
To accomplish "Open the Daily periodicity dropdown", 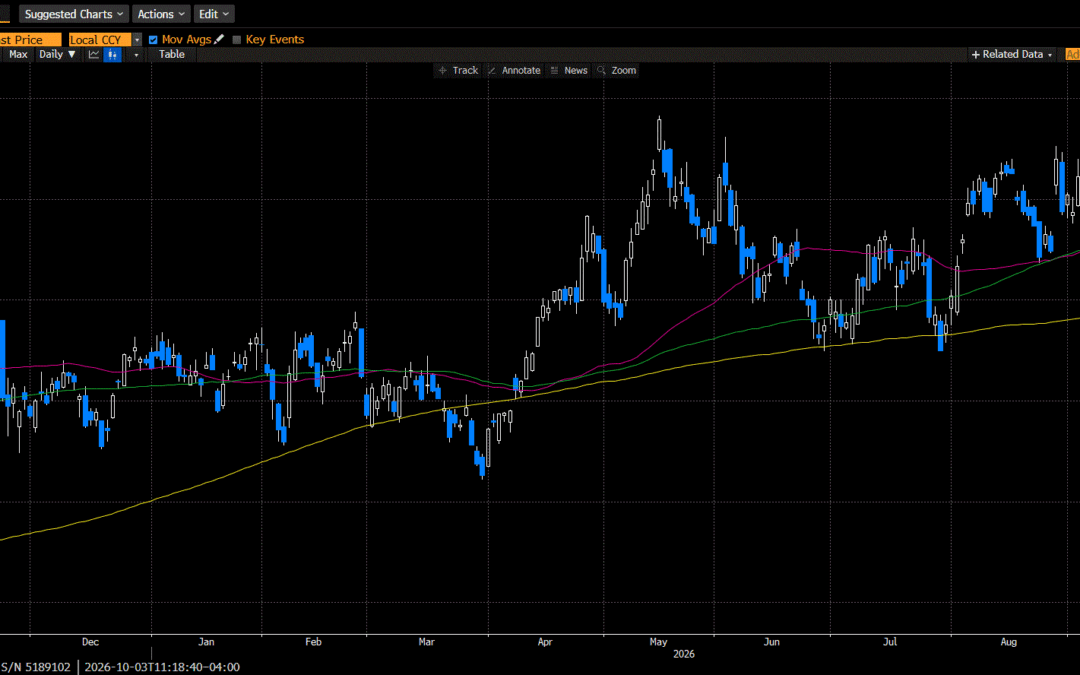I will pos(57,54).
